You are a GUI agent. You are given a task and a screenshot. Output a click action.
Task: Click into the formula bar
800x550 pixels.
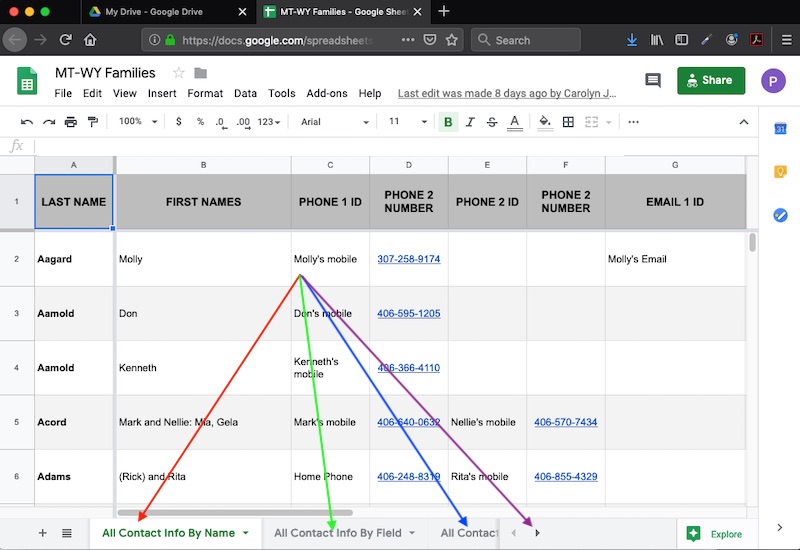tap(396, 146)
